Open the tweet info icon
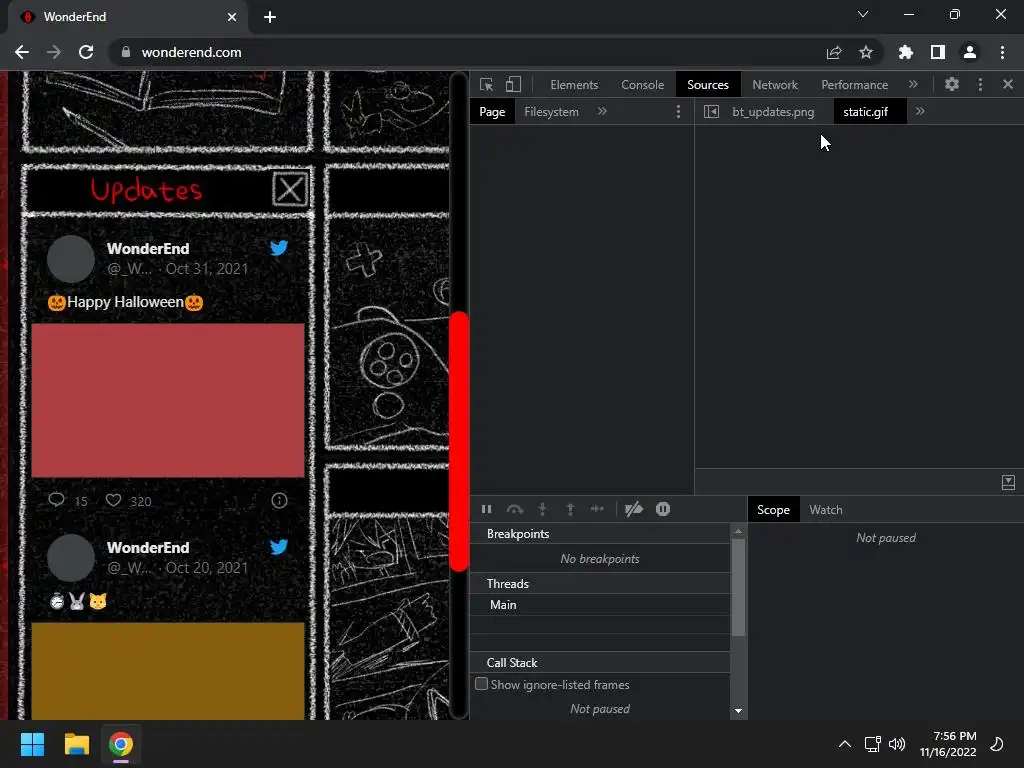The image size is (1024, 768). [279, 501]
